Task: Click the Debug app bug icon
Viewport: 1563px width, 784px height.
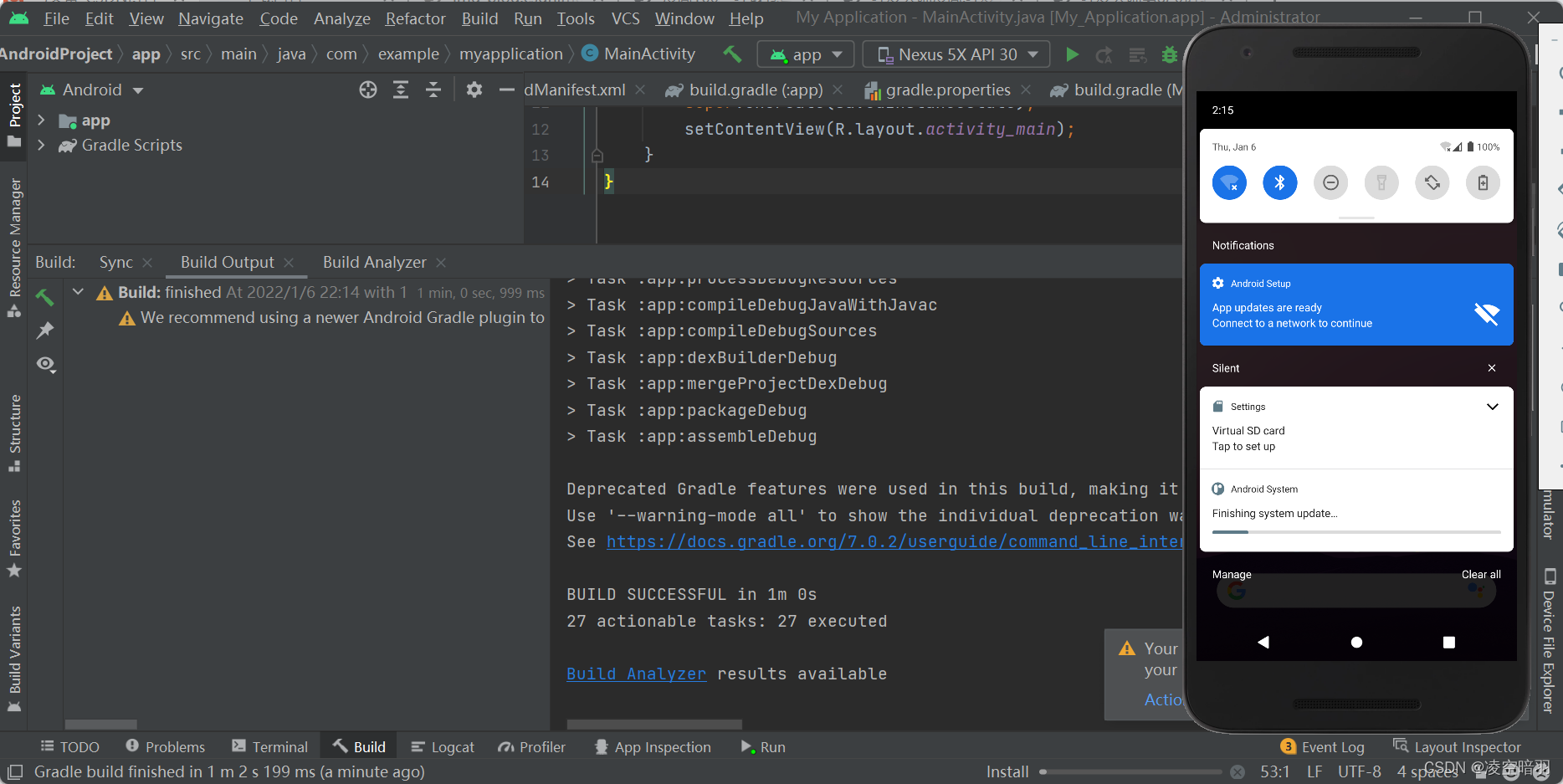Action: 1169,55
